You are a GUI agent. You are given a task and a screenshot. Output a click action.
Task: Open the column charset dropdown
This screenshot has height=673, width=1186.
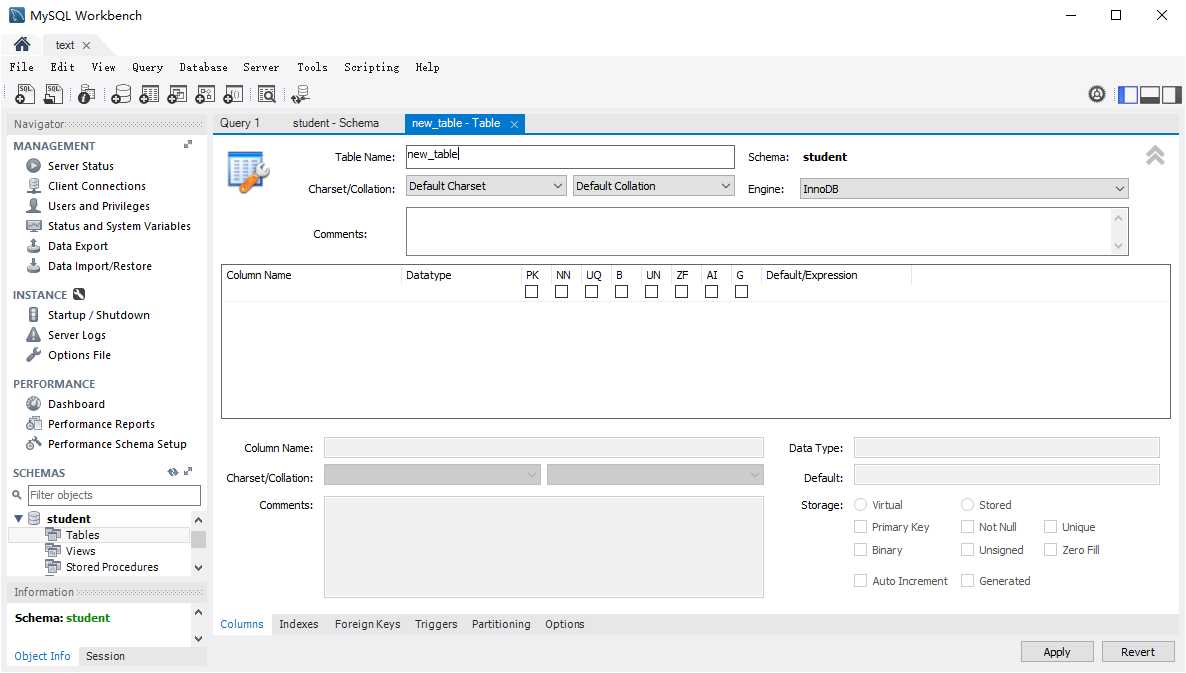(x=432, y=475)
